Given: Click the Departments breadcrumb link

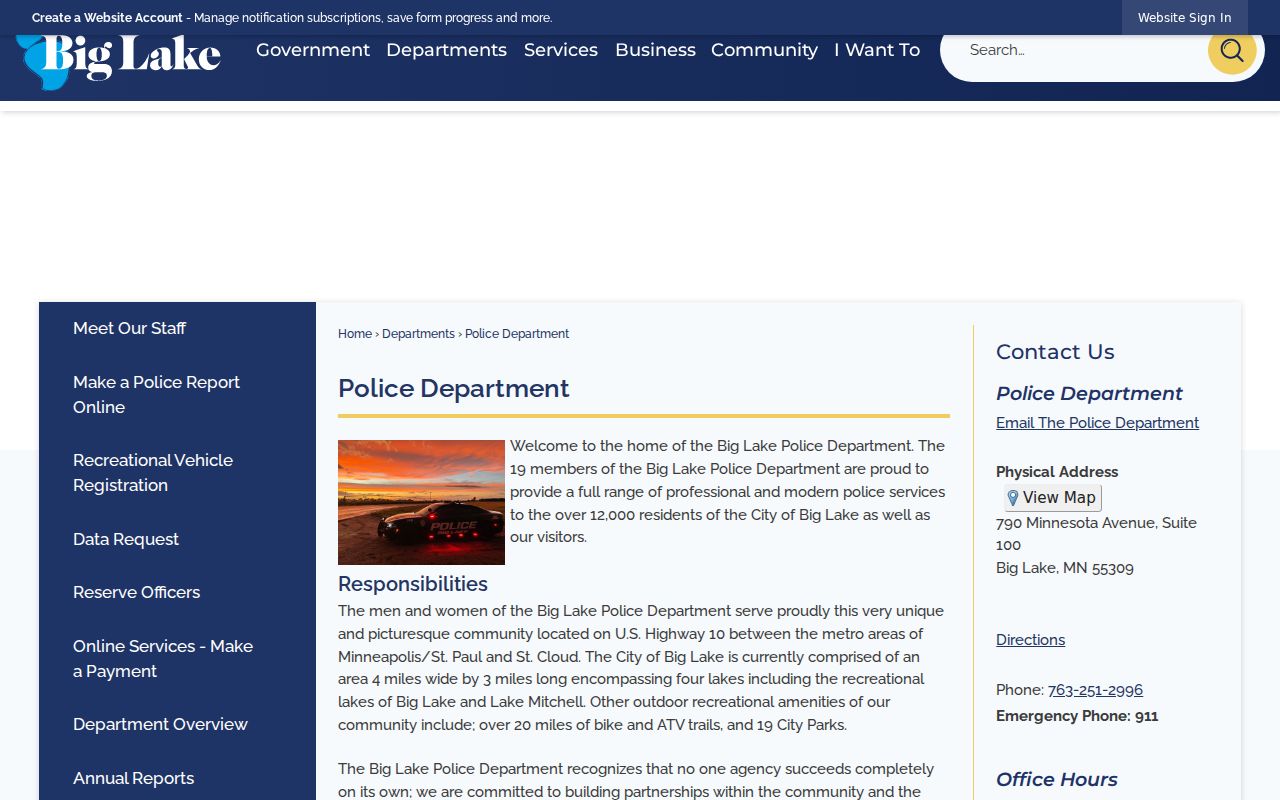Looking at the screenshot, I should [x=418, y=334].
